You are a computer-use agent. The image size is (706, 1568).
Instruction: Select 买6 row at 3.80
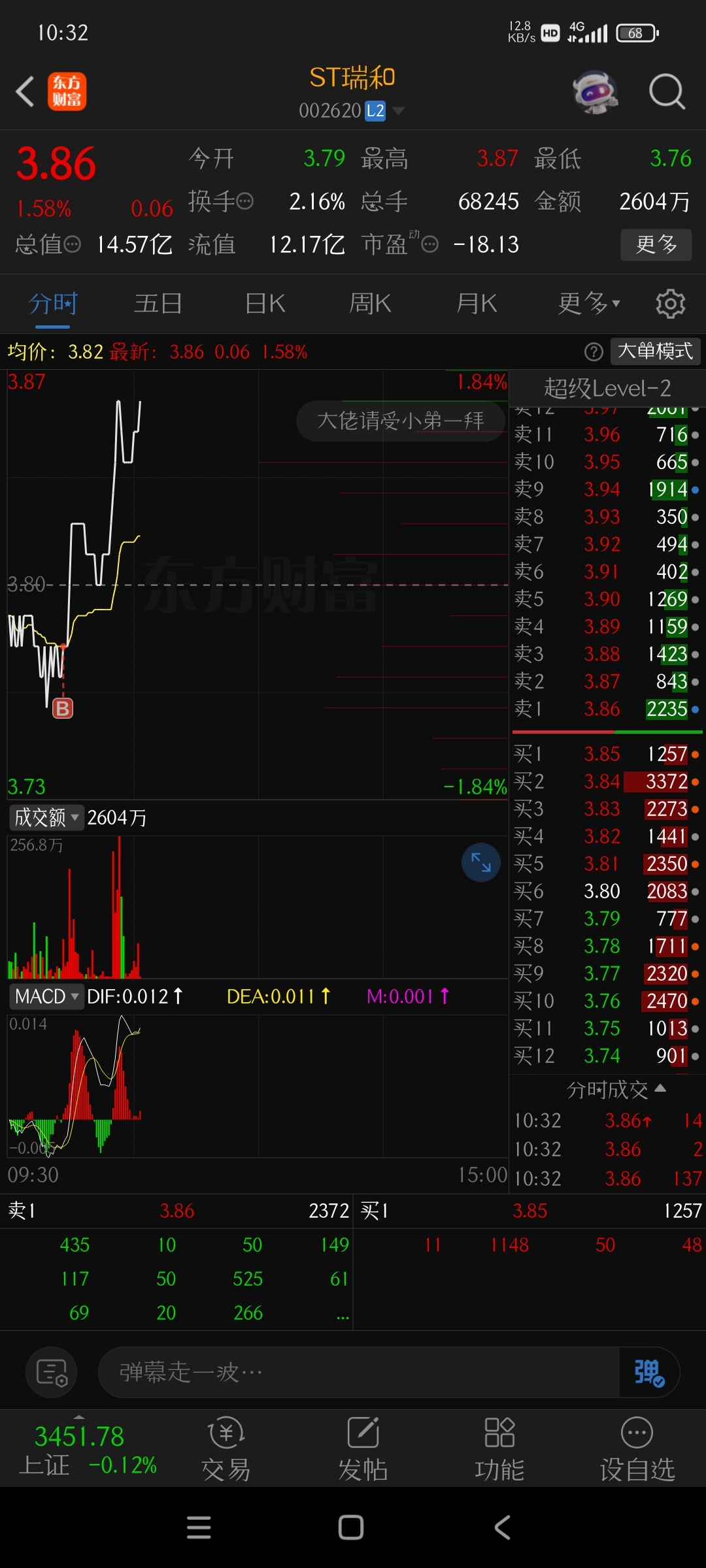click(x=607, y=891)
